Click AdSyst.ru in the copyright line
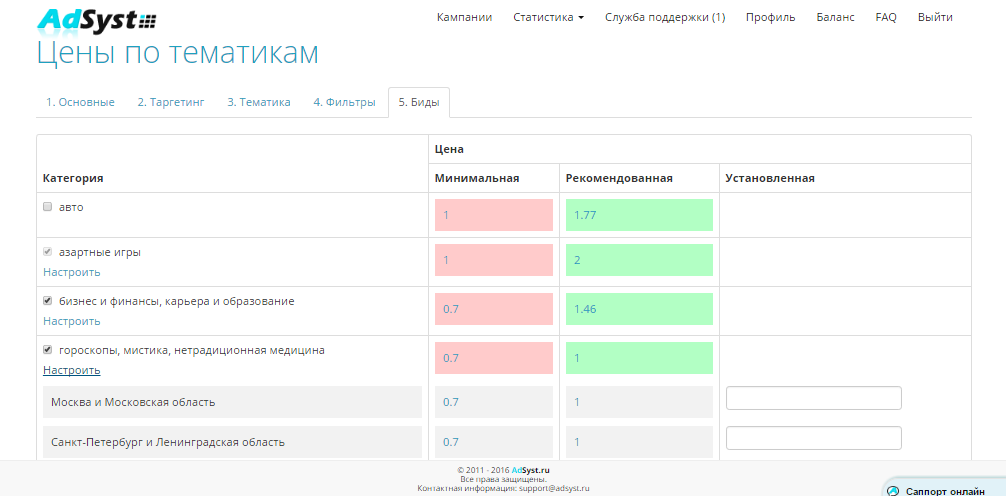This screenshot has height=496, width=1006. coord(531,470)
